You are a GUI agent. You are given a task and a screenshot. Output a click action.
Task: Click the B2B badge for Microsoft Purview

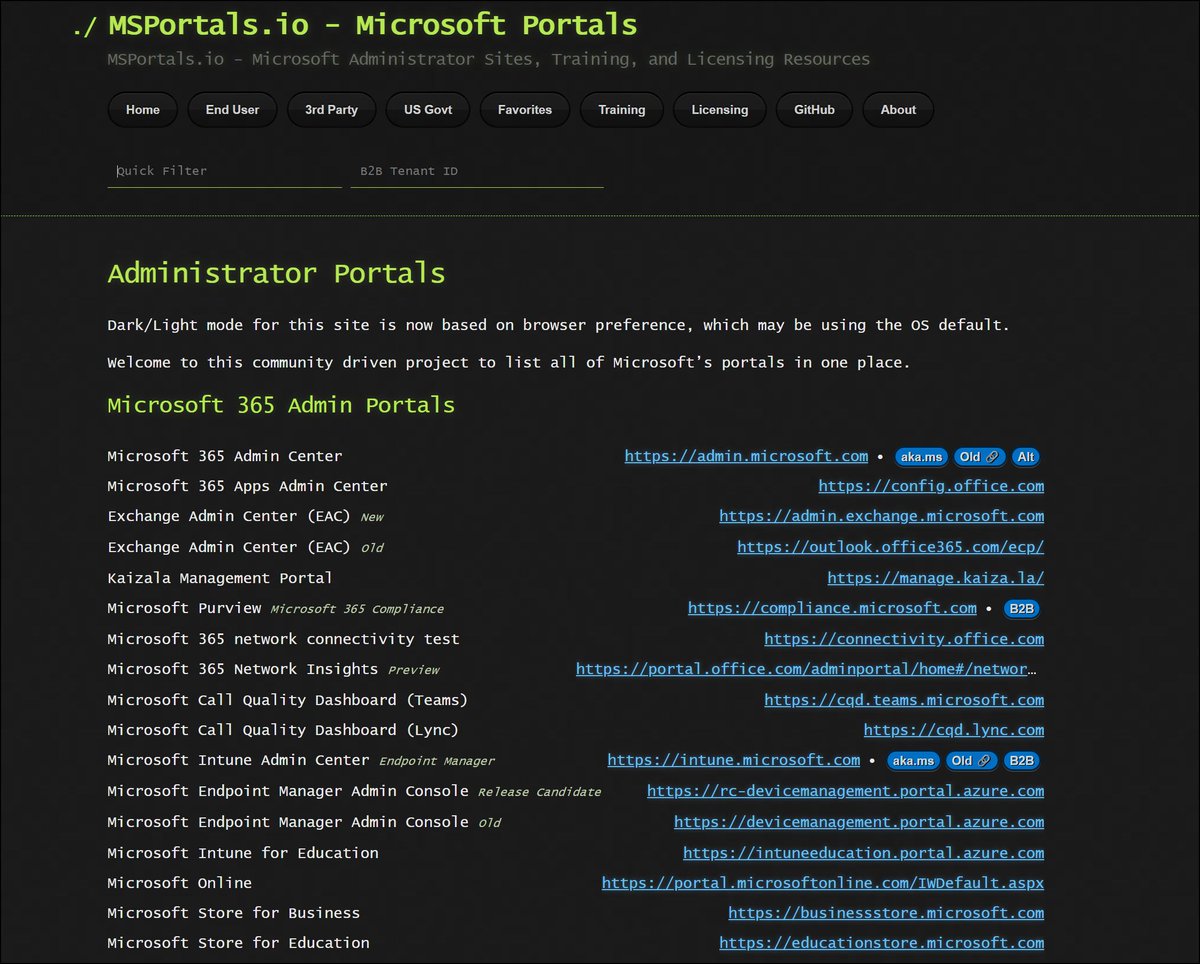coord(1021,609)
